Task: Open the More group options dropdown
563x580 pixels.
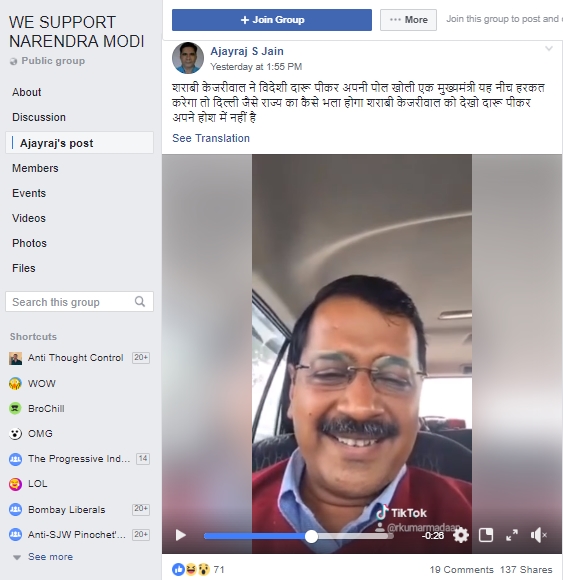Action: pos(408,20)
